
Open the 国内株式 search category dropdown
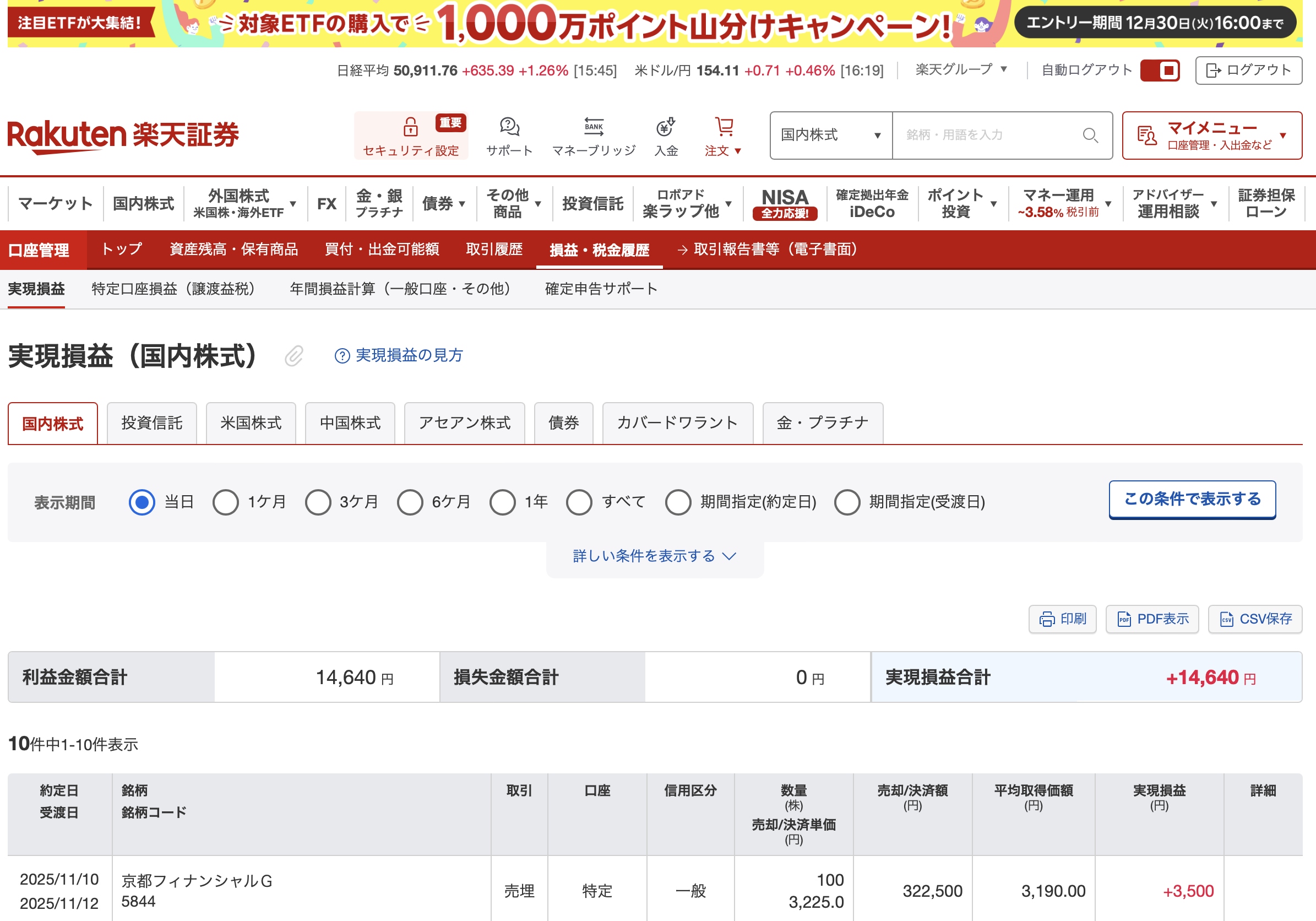(x=830, y=136)
